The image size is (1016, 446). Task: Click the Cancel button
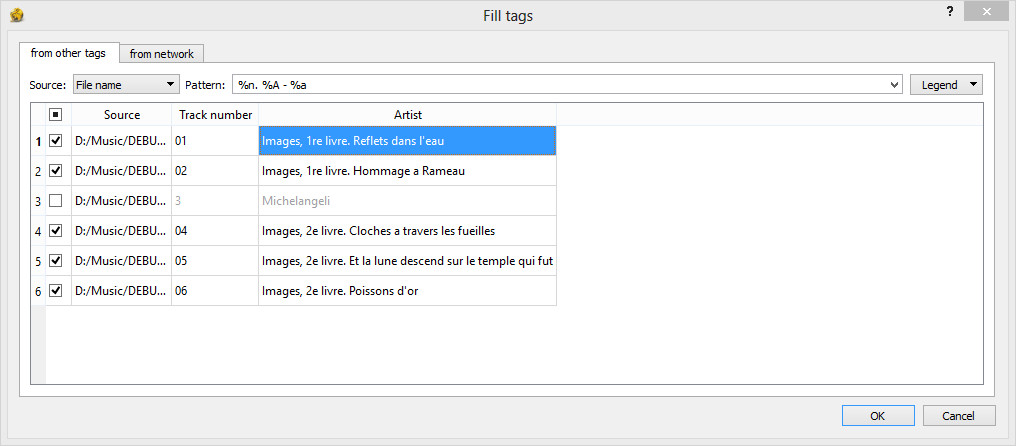(959, 416)
